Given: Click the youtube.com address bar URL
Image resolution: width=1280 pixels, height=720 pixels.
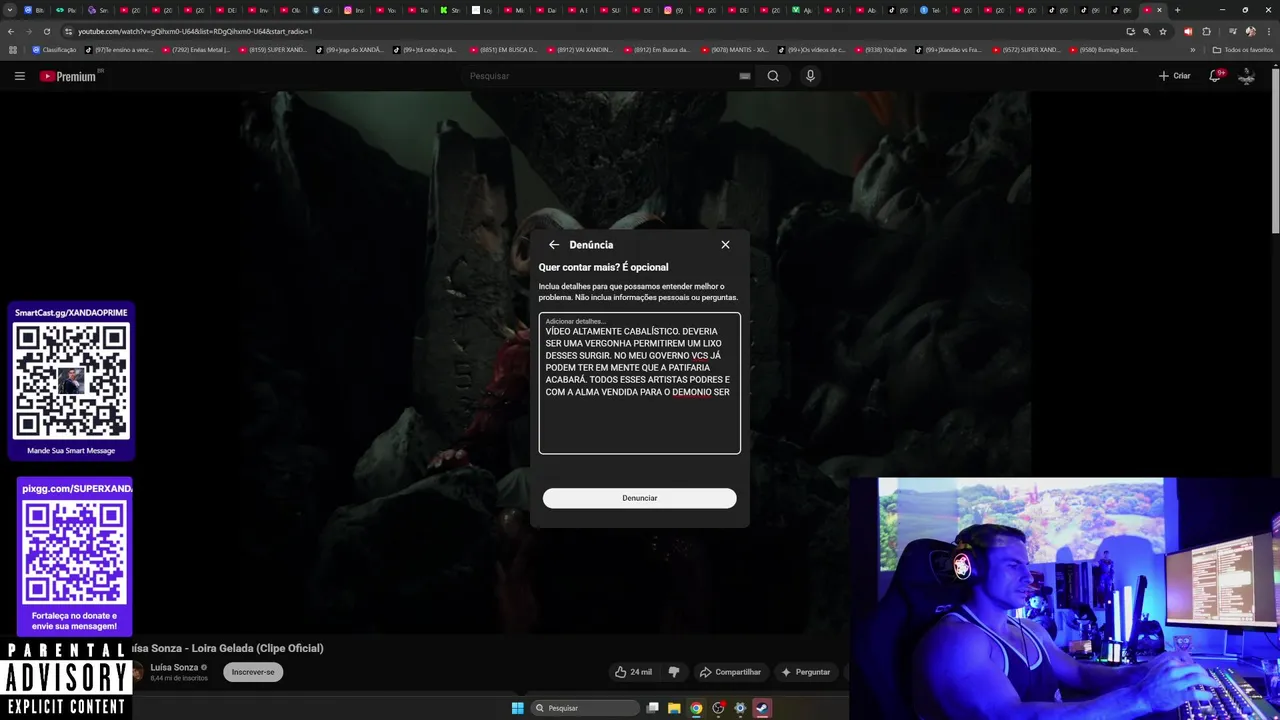Looking at the screenshot, I should [x=195, y=31].
